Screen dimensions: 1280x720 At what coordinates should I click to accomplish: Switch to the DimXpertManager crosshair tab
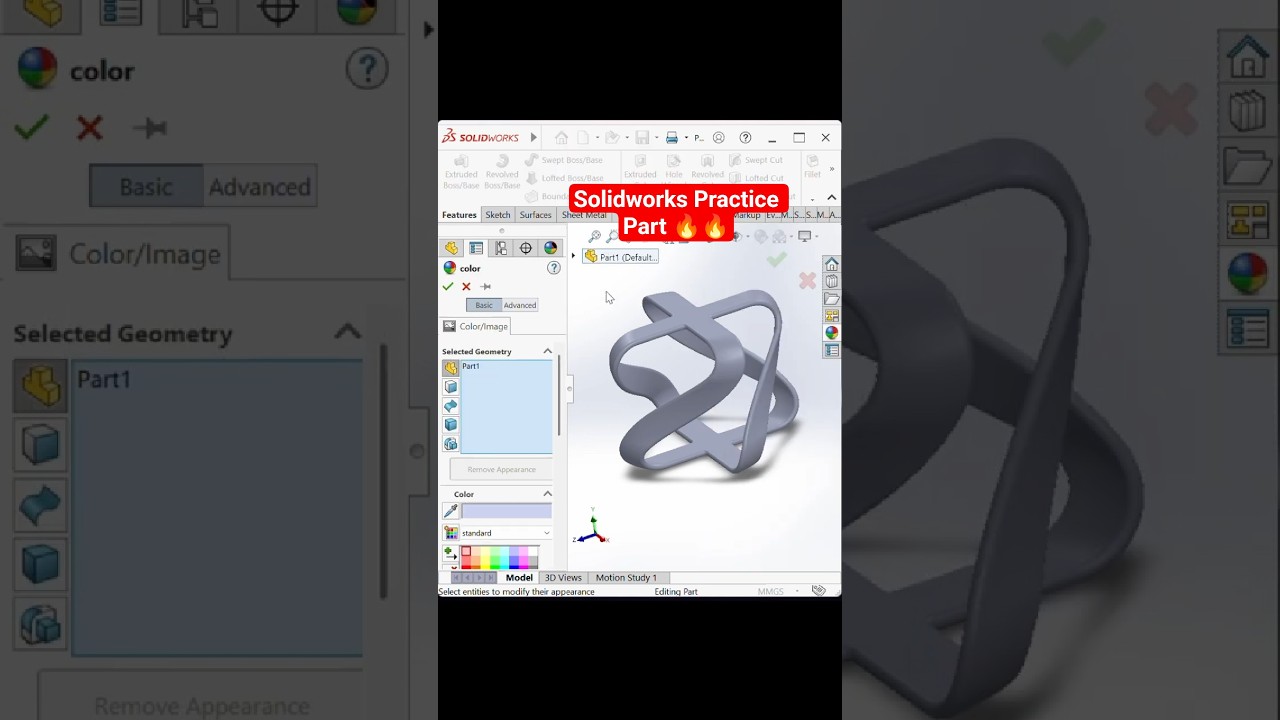click(526, 248)
